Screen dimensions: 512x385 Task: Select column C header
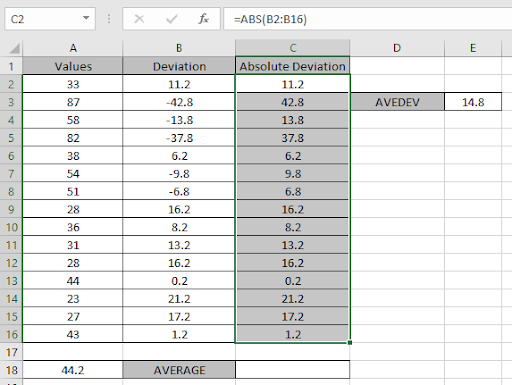tap(293, 48)
